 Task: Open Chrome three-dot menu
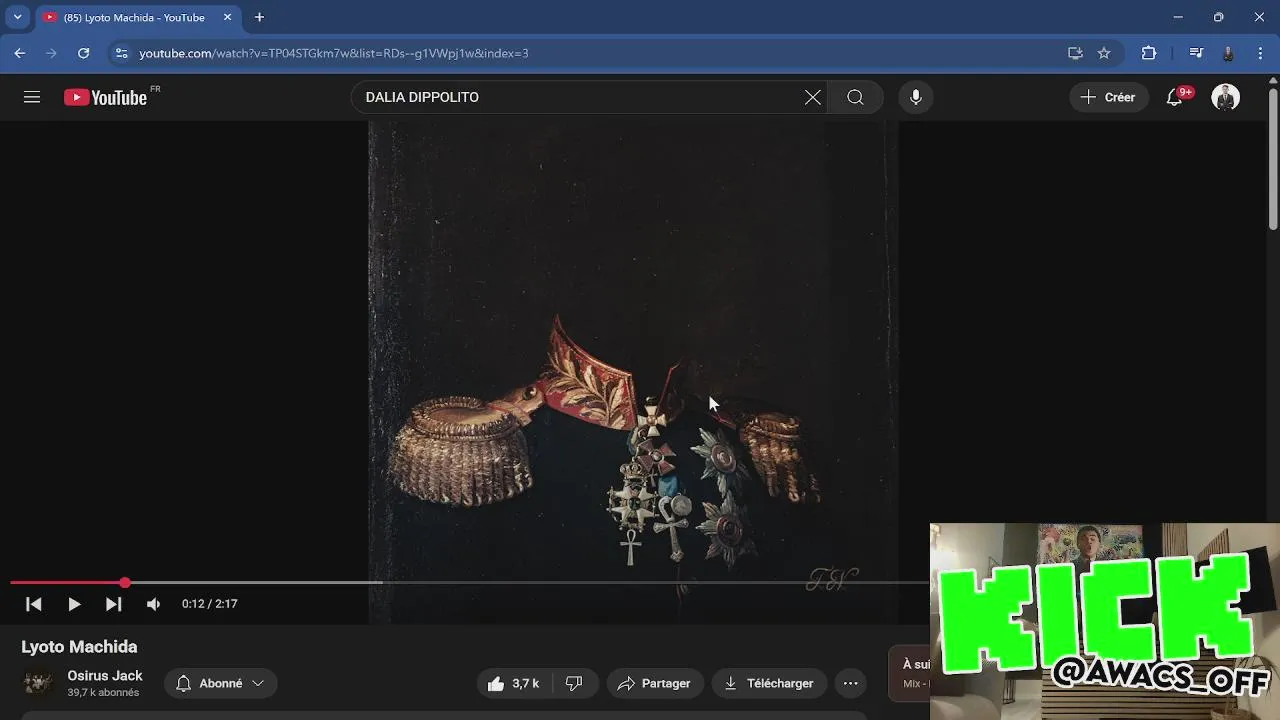coord(1260,53)
